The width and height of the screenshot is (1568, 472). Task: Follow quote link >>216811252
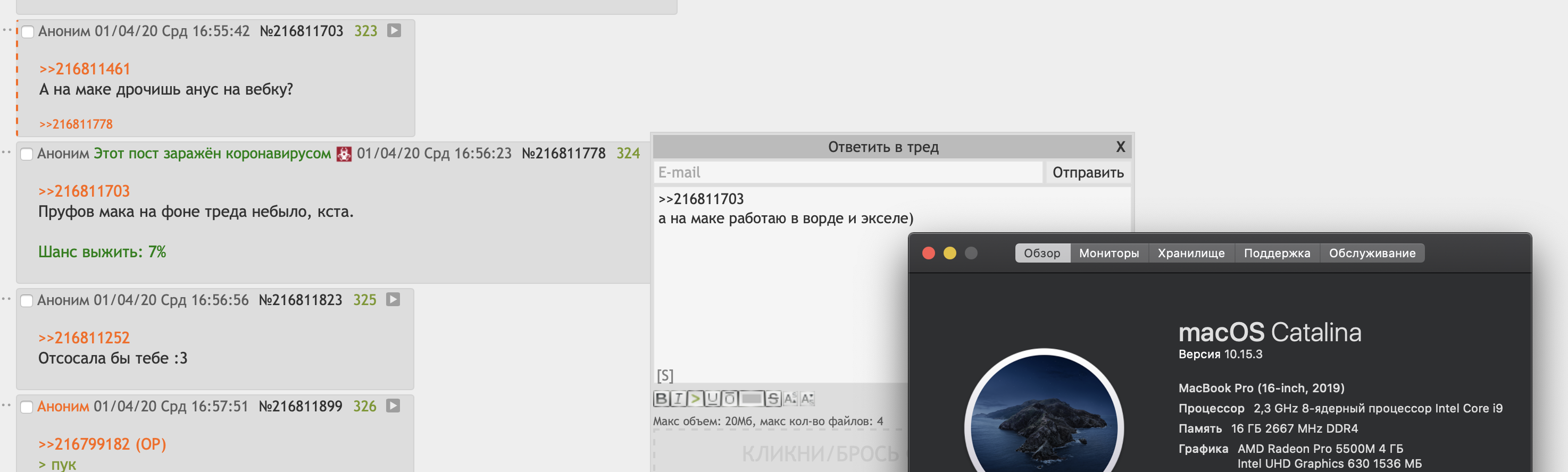click(84, 338)
